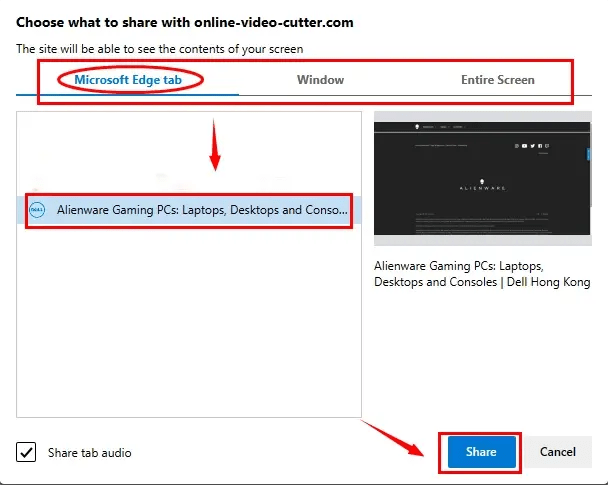Click the Alienware page preview thumbnail
This screenshot has width=608, height=485.
pos(482,178)
